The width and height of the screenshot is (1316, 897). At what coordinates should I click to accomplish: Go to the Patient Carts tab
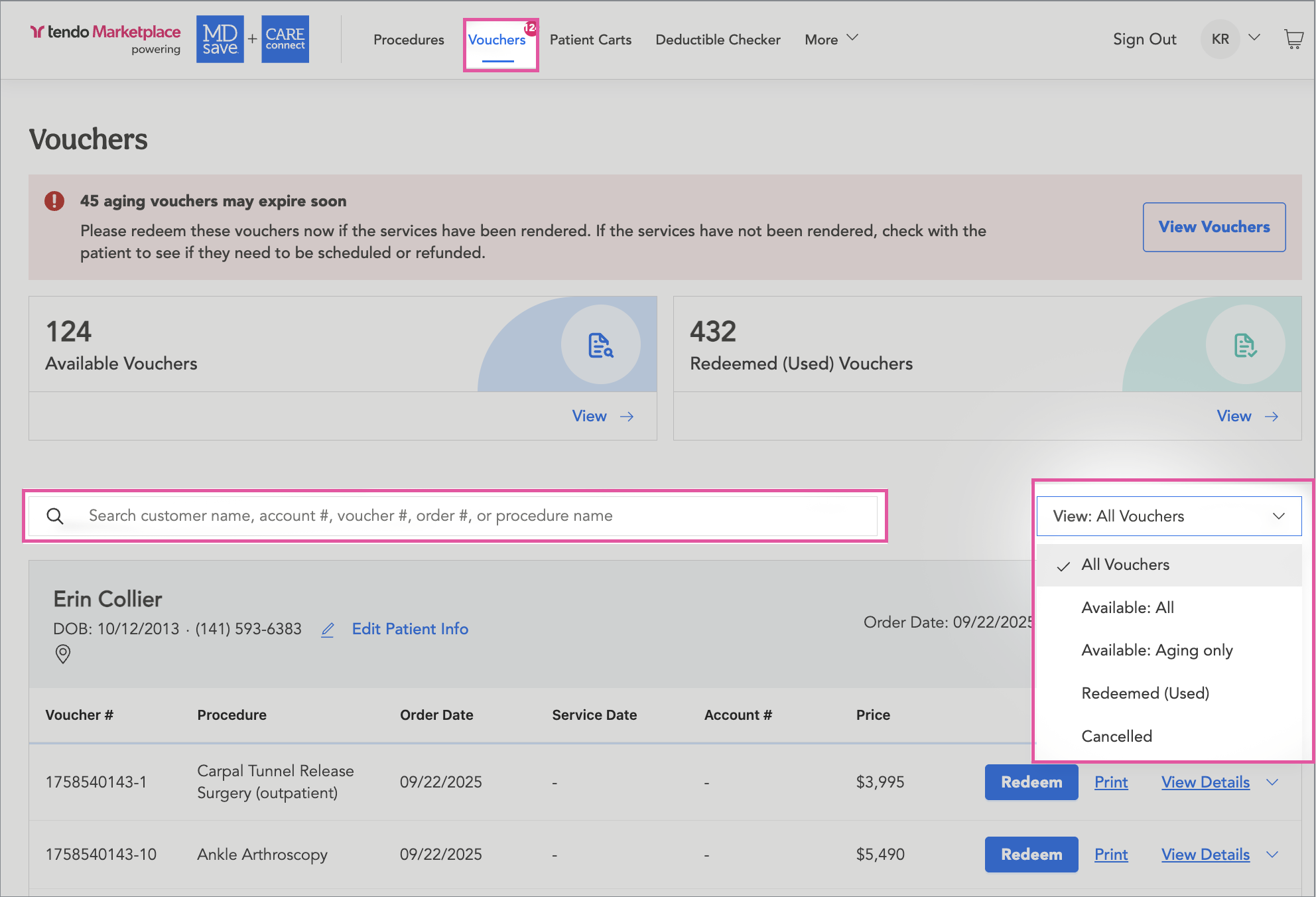[590, 40]
